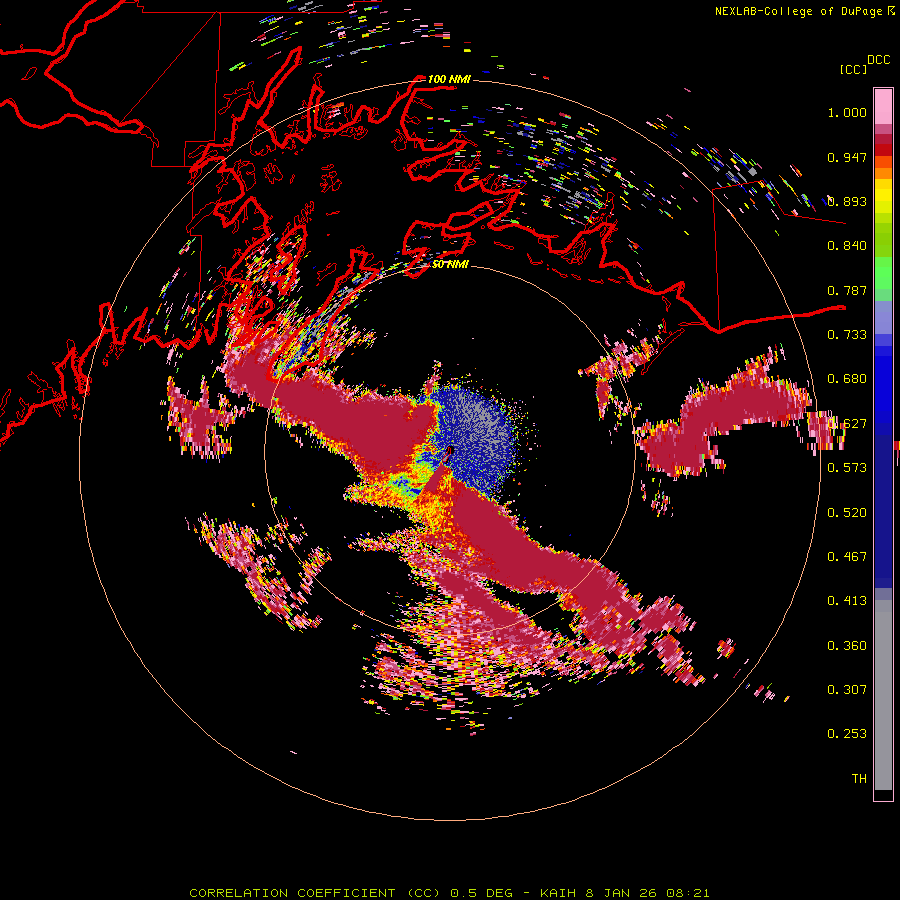Select the 0.253 scale value
The image size is (900, 900).
[847, 734]
